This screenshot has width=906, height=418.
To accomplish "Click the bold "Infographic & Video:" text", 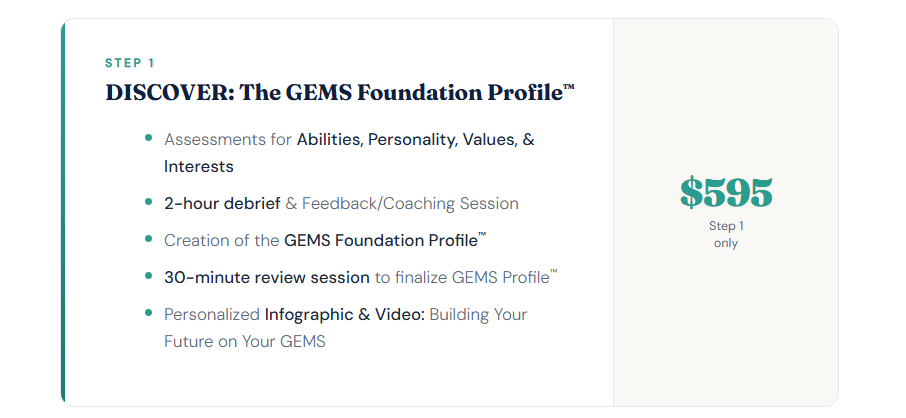I will [x=345, y=314].
